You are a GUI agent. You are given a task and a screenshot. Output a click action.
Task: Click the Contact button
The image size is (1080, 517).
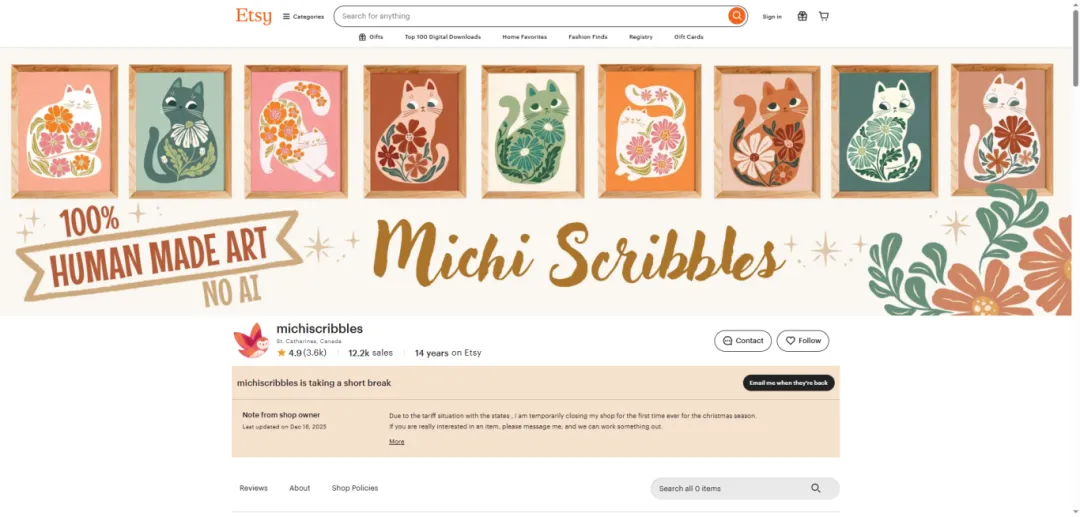[742, 341]
